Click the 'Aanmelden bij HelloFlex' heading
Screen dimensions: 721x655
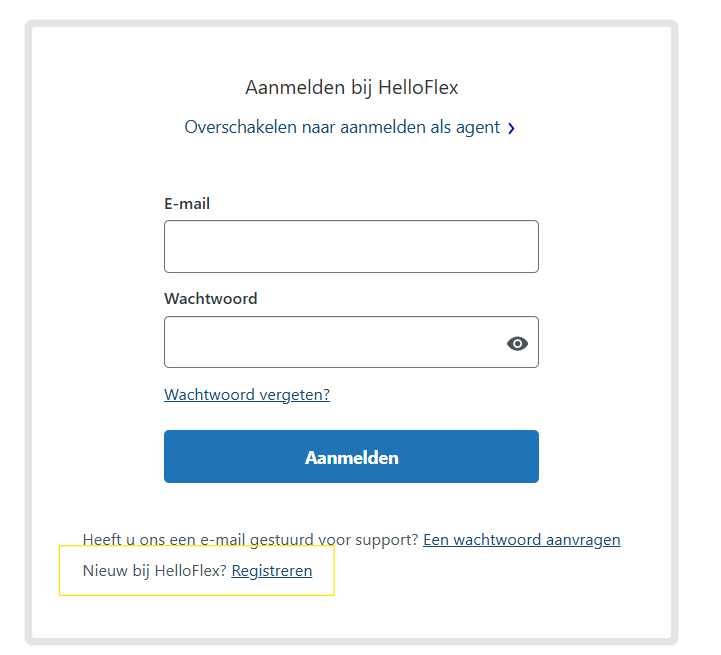pyautogui.click(x=351, y=88)
